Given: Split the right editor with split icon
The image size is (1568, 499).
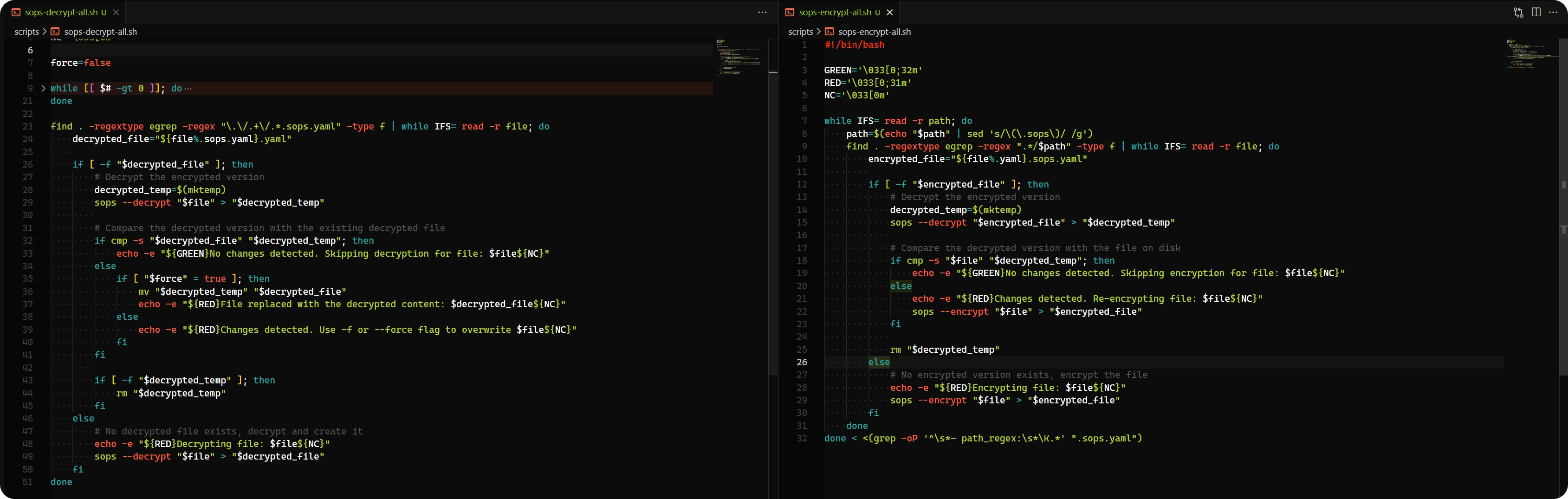Looking at the screenshot, I should tap(1536, 12).
